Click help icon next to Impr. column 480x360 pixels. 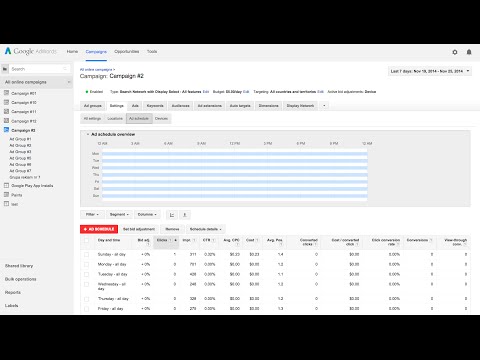[x=194, y=240]
